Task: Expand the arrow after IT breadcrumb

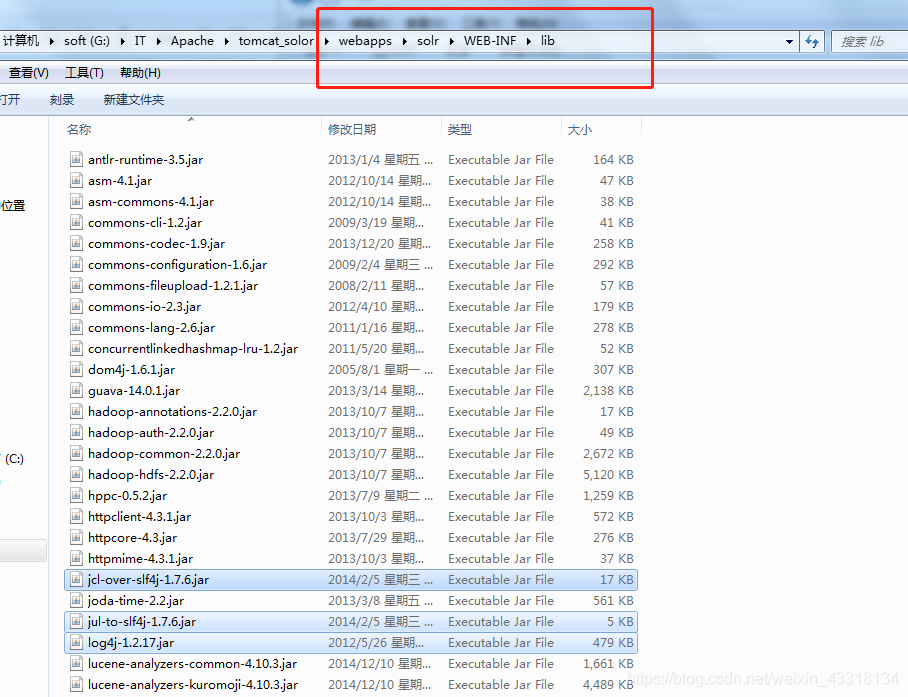Action: 158,41
